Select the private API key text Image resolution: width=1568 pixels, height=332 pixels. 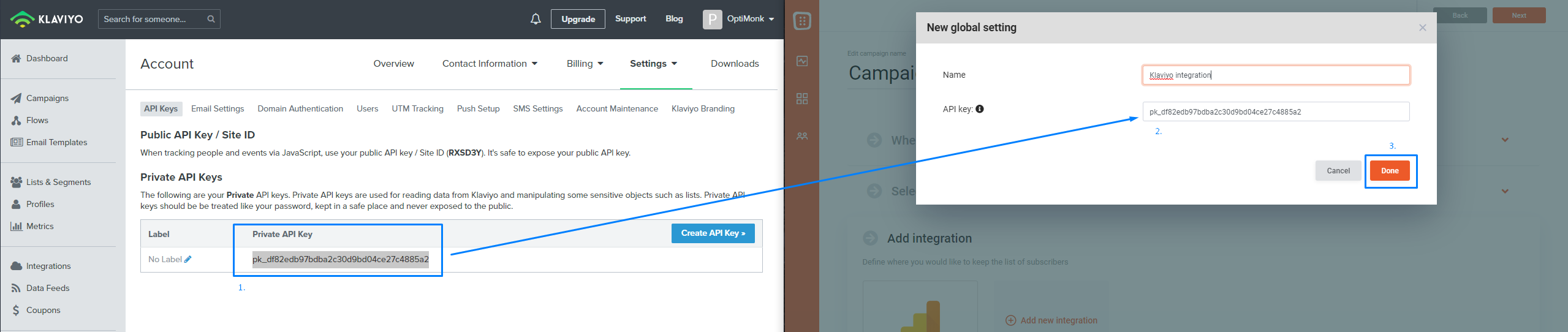(341, 259)
